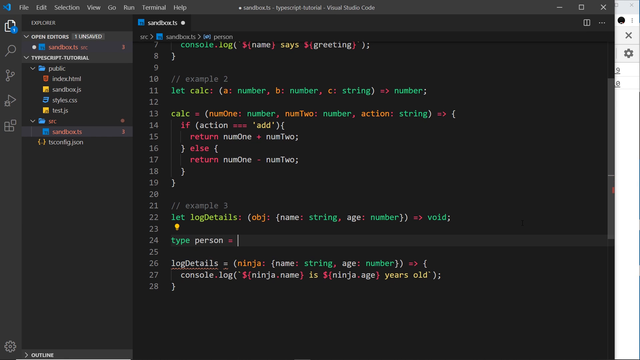This screenshot has width=640, height=360.
Task: Click the '// example 3' comment
Action: coord(199,206)
